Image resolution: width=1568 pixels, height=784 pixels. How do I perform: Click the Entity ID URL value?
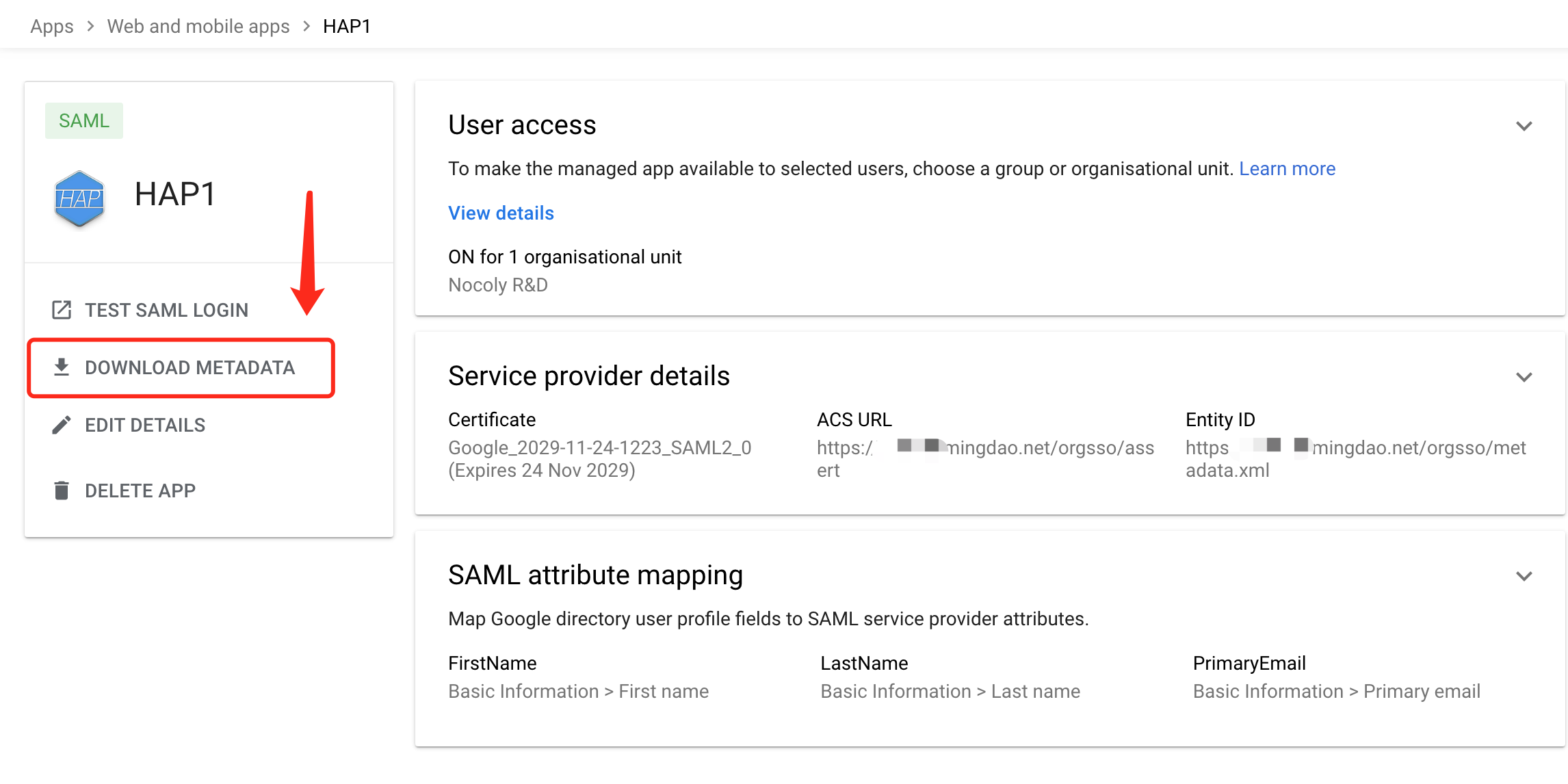1355,458
